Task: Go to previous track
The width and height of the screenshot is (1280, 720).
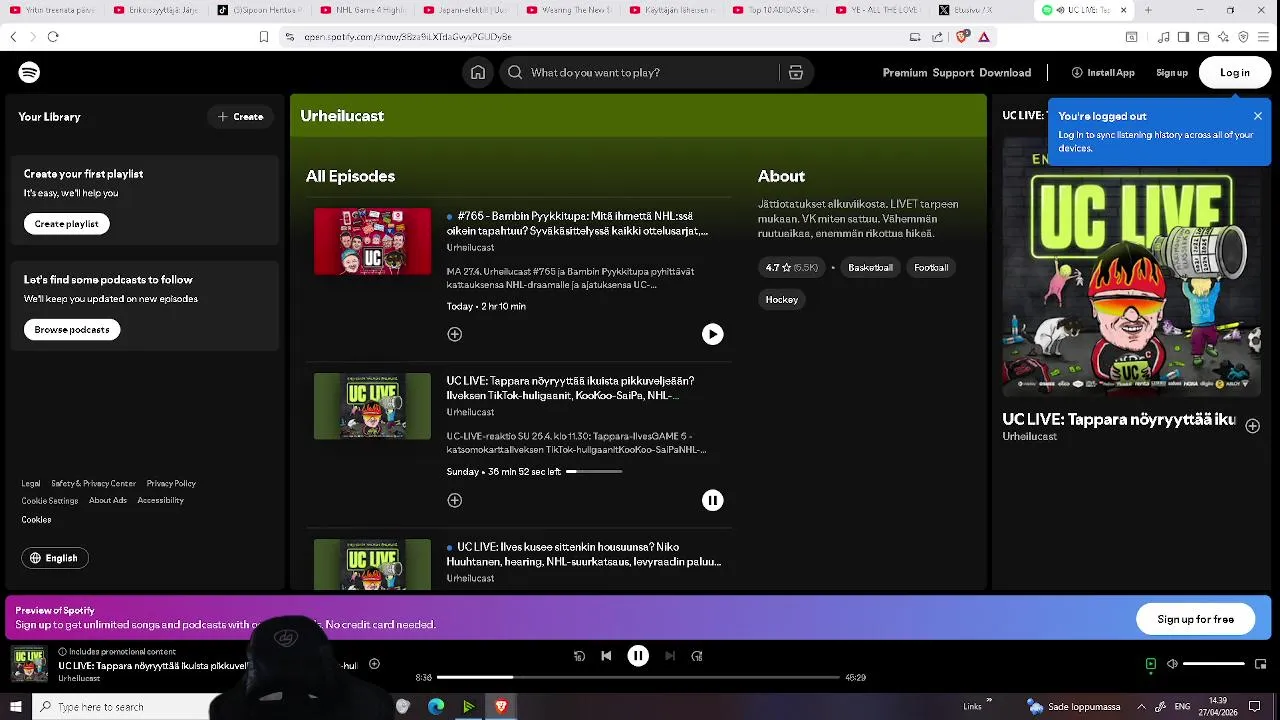Action: (606, 656)
